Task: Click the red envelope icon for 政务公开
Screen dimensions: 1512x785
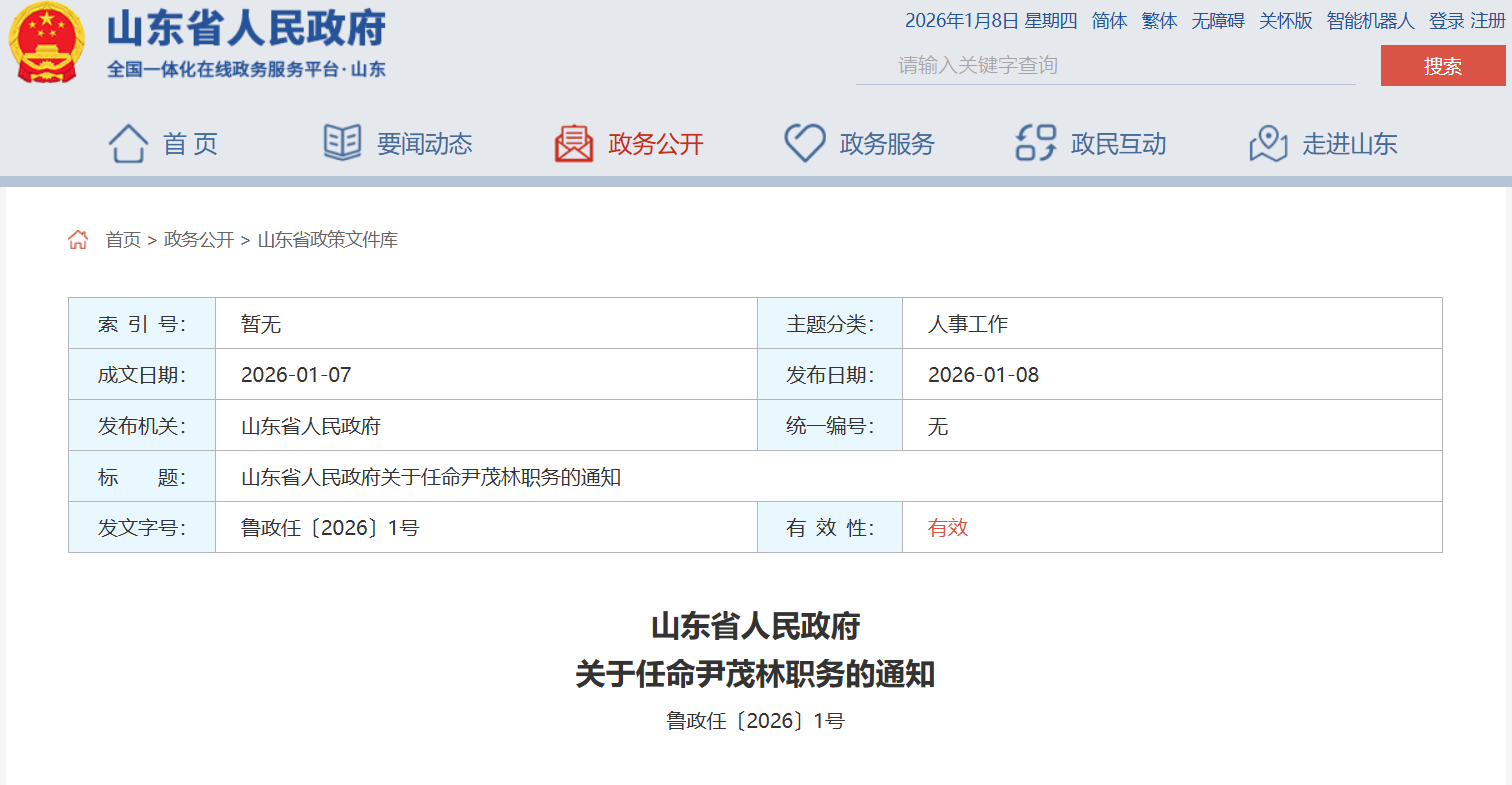Action: [x=574, y=144]
